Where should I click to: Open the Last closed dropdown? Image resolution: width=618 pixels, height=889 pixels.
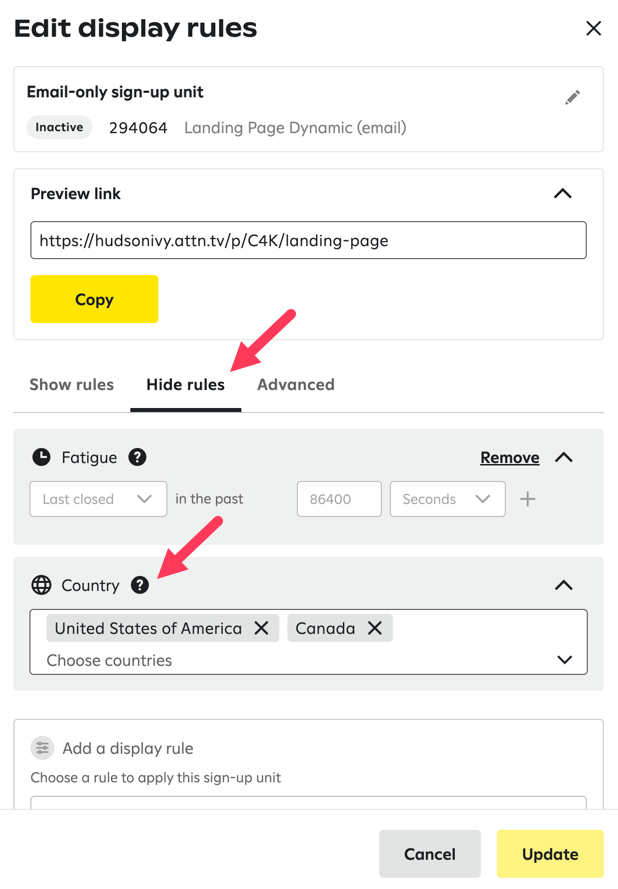click(98, 499)
